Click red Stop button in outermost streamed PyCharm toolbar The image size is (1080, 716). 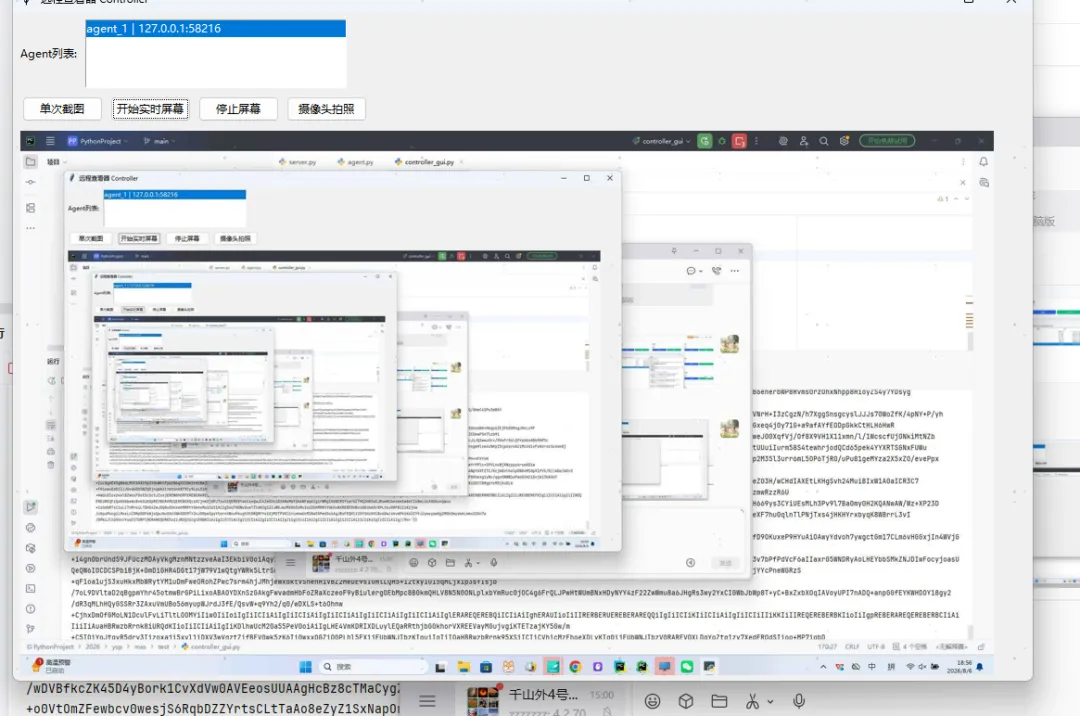point(740,141)
